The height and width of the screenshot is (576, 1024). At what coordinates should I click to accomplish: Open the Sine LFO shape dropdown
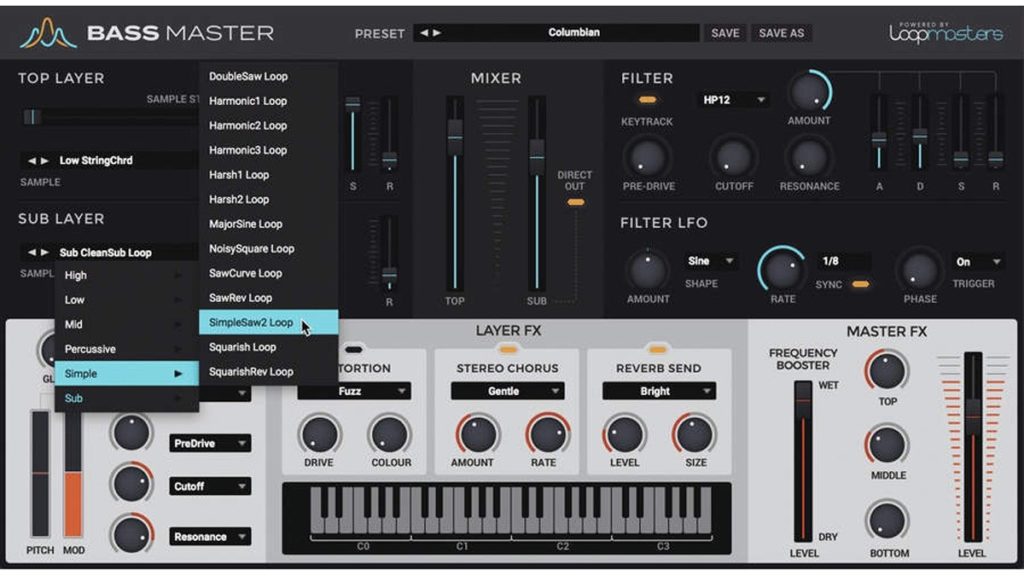711,261
